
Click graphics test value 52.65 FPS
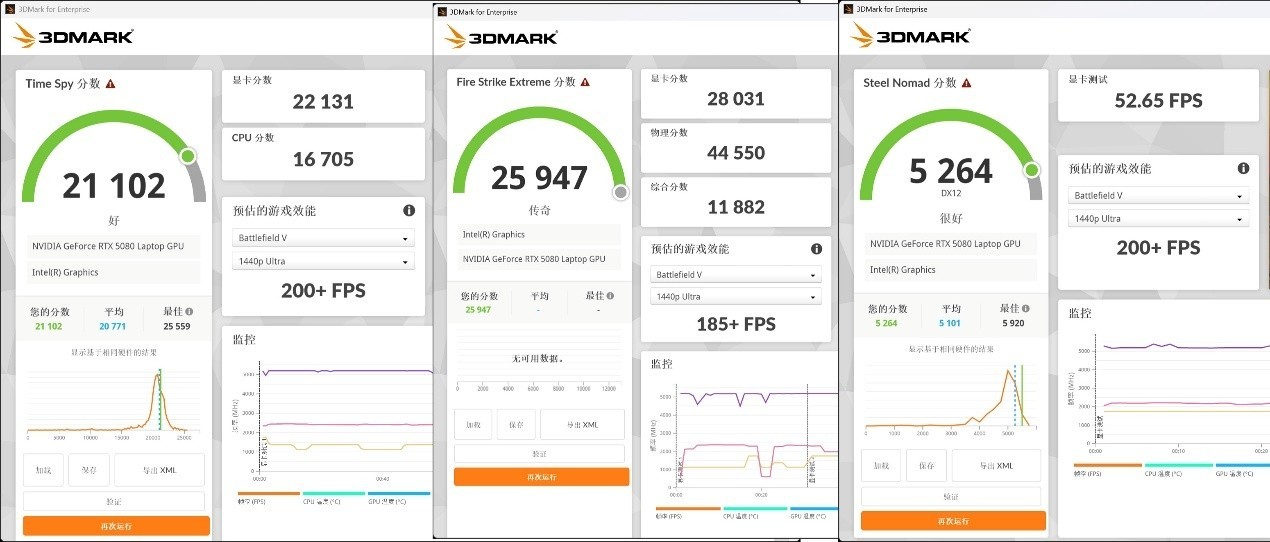1159,100
